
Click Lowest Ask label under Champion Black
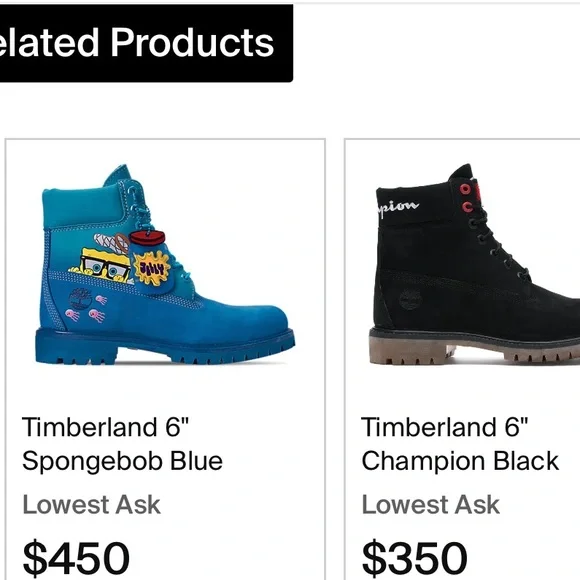431,505
